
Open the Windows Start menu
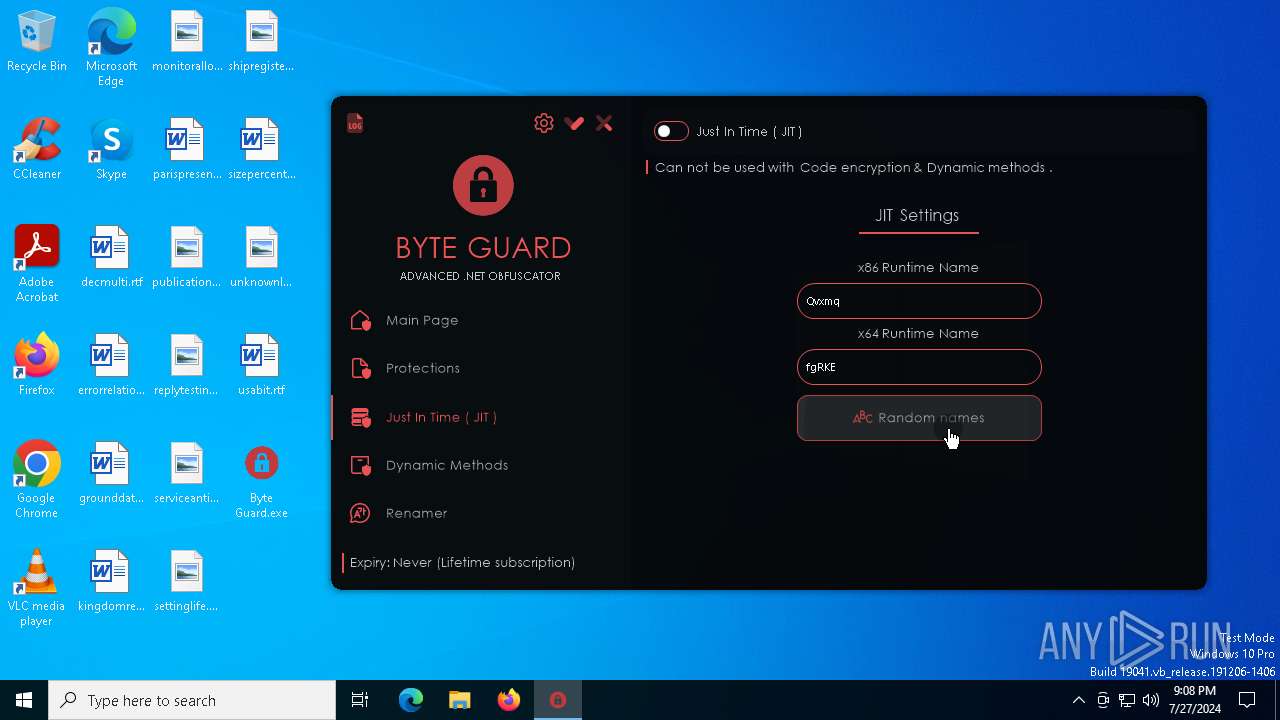tap(24, 700)
